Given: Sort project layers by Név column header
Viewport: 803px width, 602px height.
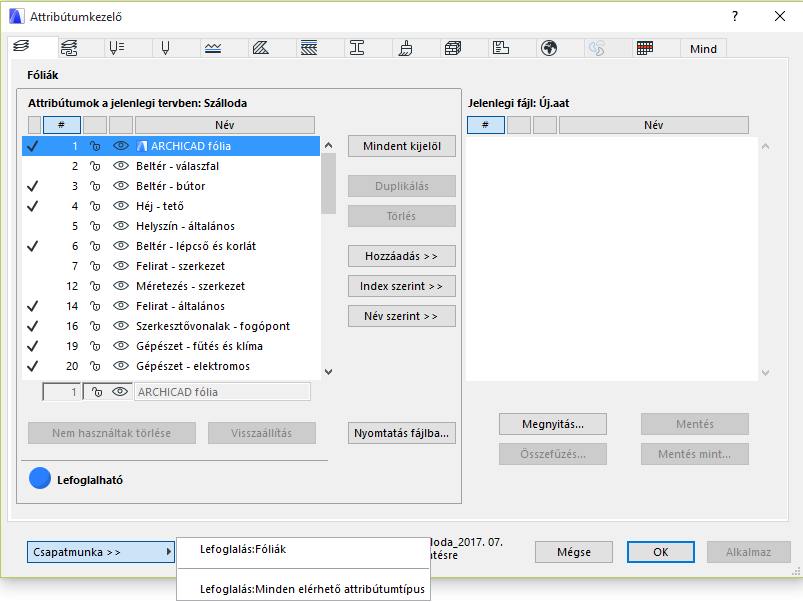Looking at the screenshot, I should (x=225, y=125).
